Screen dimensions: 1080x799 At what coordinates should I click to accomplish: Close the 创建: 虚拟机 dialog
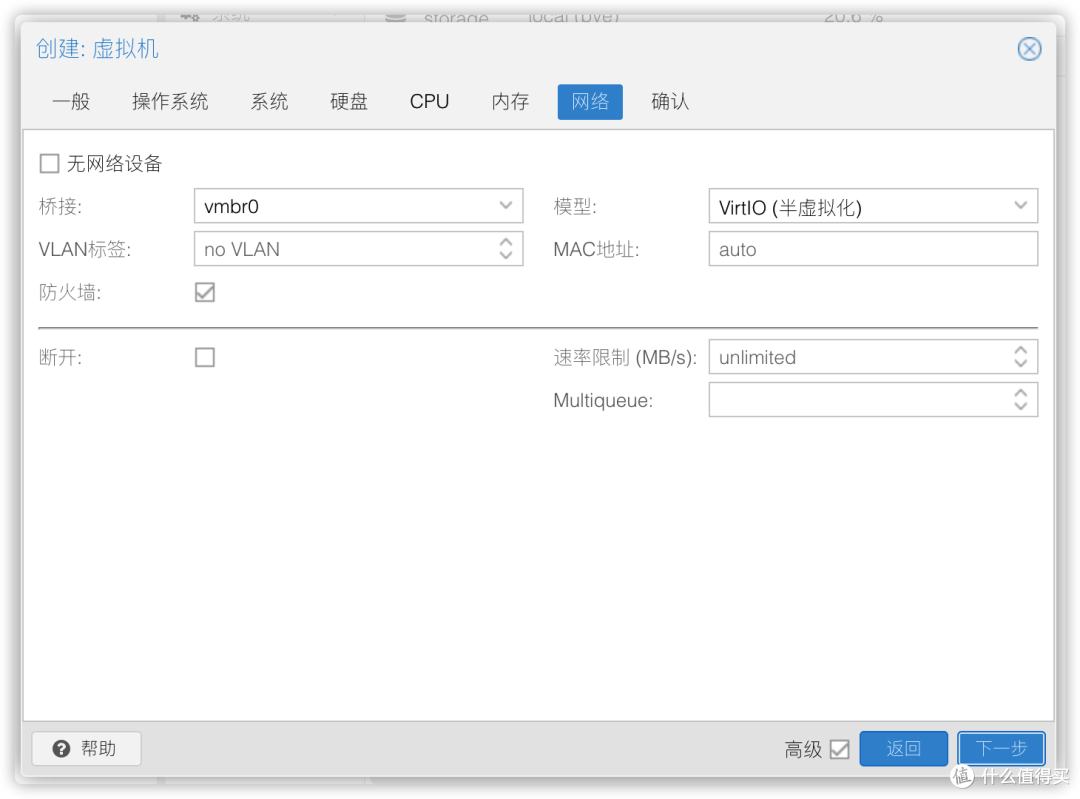[x=1029, y=48]
